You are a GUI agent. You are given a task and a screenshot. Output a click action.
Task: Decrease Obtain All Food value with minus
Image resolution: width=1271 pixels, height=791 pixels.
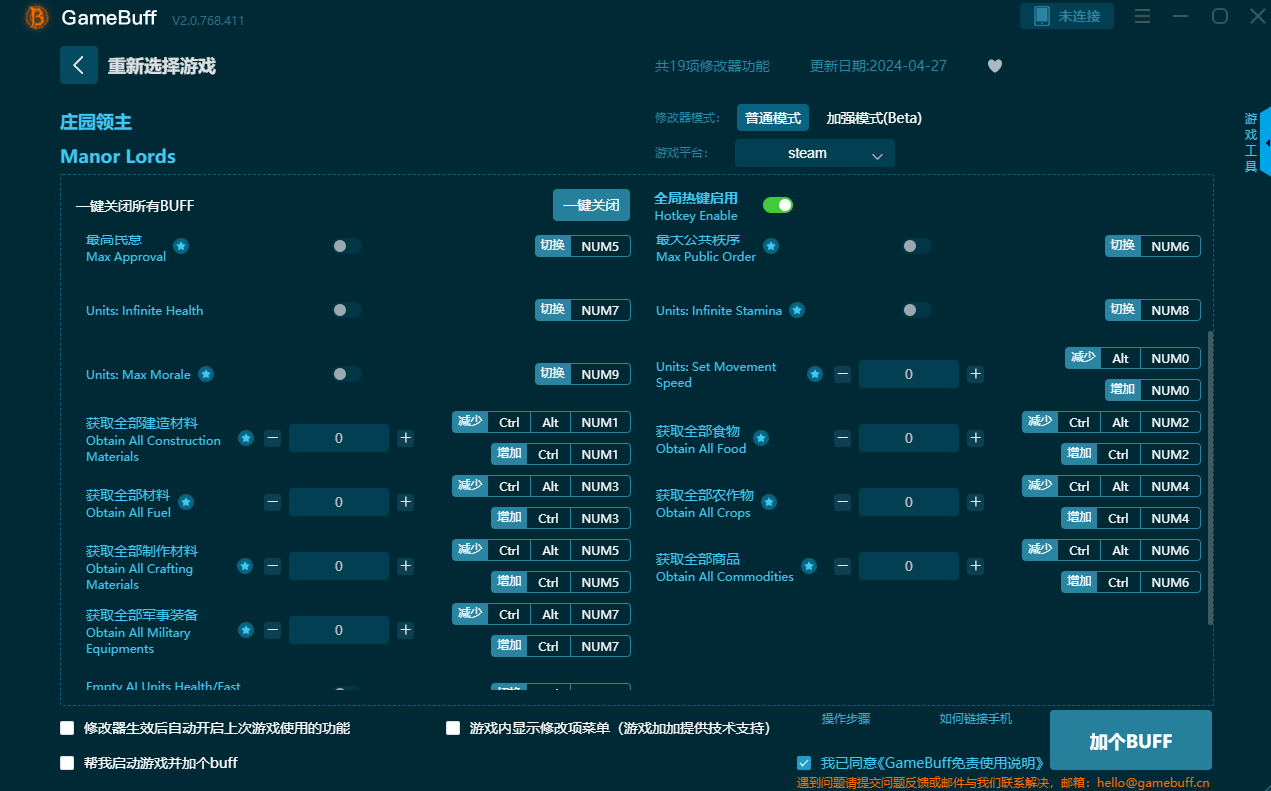(842, 438)
